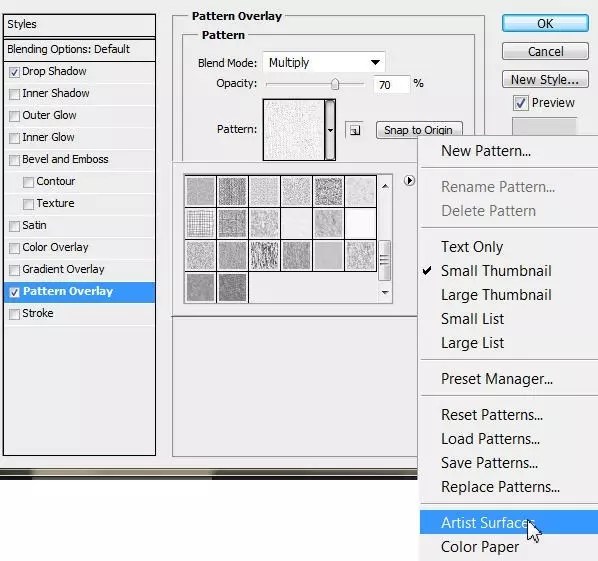Open the pattern picker dropdown arrow
The width and height of the screenshot is (598, 561).
(330, 130)
